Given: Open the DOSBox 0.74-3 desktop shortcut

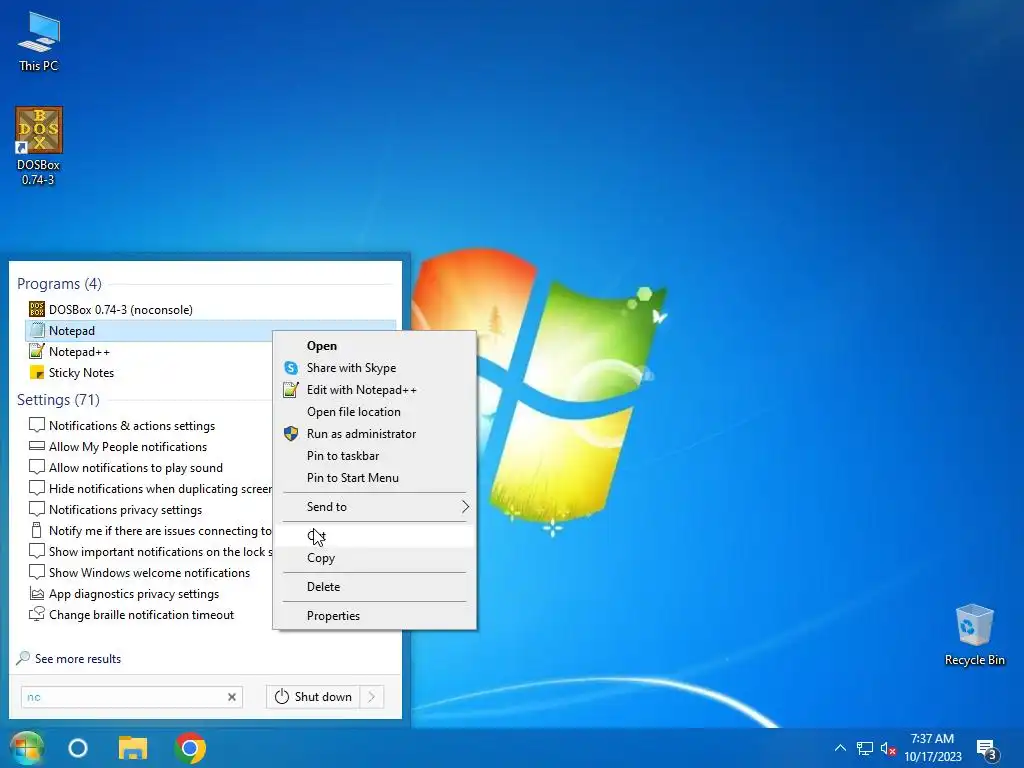Looking at the screenshot, I should click(39, 146).
